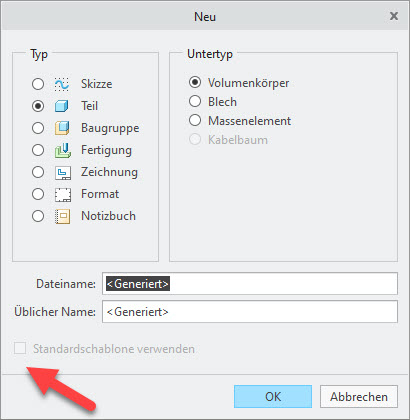Screen dimensions: 410x420
Task: Click the Dateiname input field
Action: 250,284
